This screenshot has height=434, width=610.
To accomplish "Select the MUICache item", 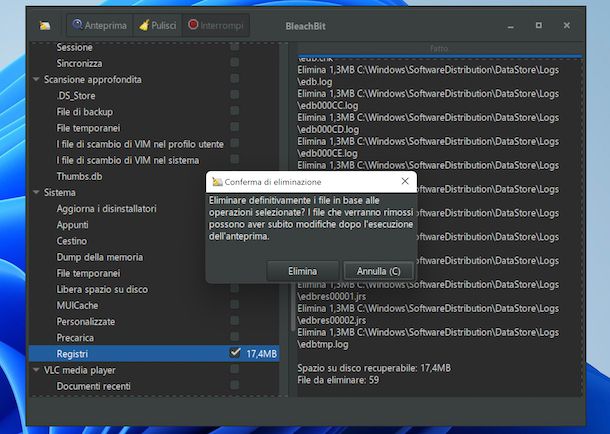I will (x=77, y=306).
